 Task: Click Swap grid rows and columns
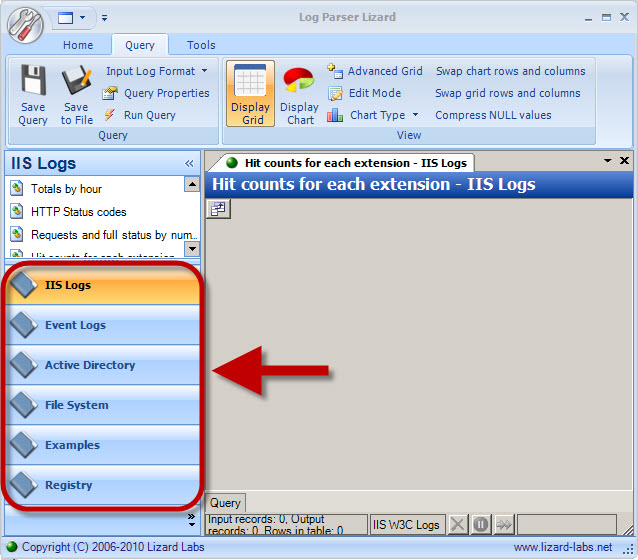click(x=507, y=93)
